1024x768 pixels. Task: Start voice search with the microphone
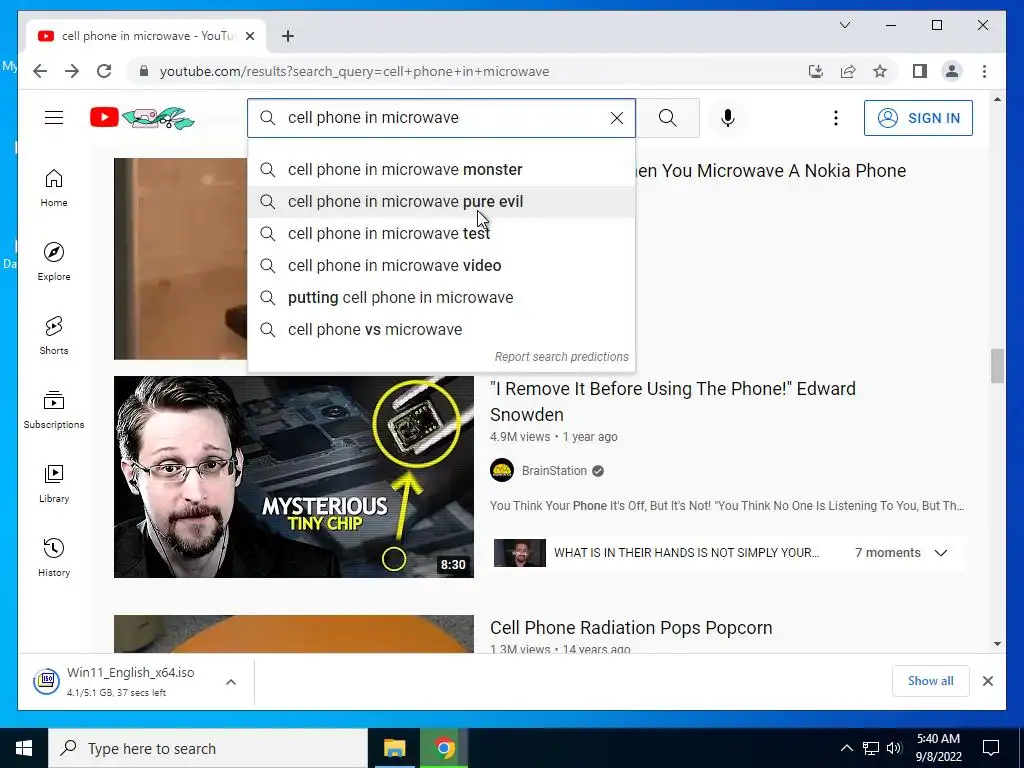[x=728, y=118]
